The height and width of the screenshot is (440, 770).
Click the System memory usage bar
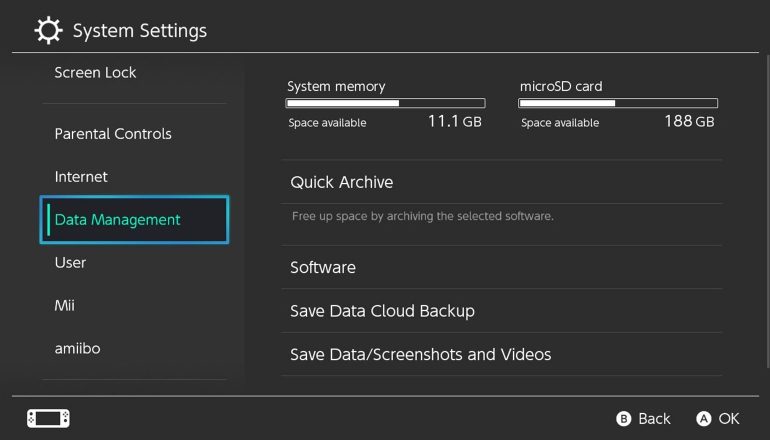pos(385,103)
